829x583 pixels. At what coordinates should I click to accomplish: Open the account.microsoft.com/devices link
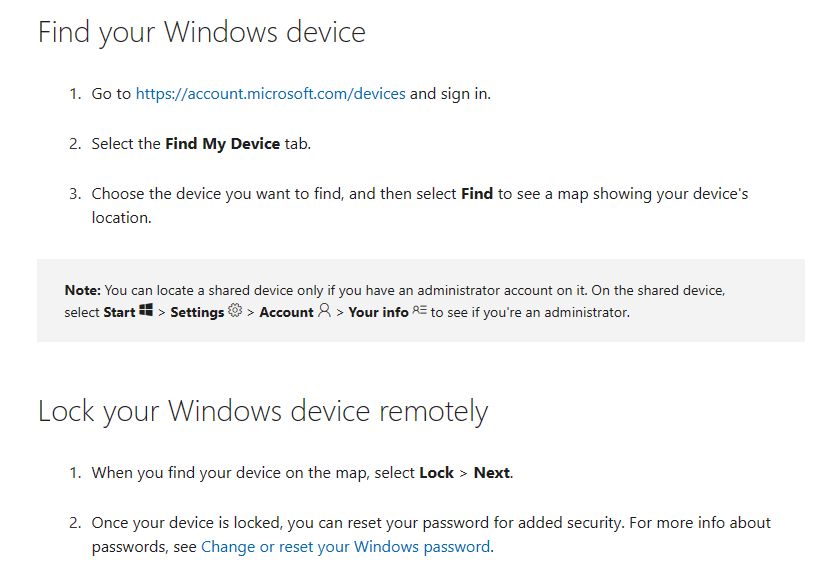(270, 93)
